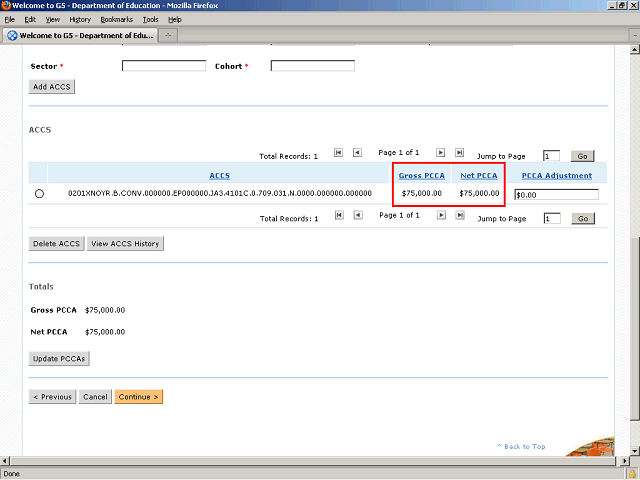
Task: Select the ACCS row radio button
Action: (39, 194)
